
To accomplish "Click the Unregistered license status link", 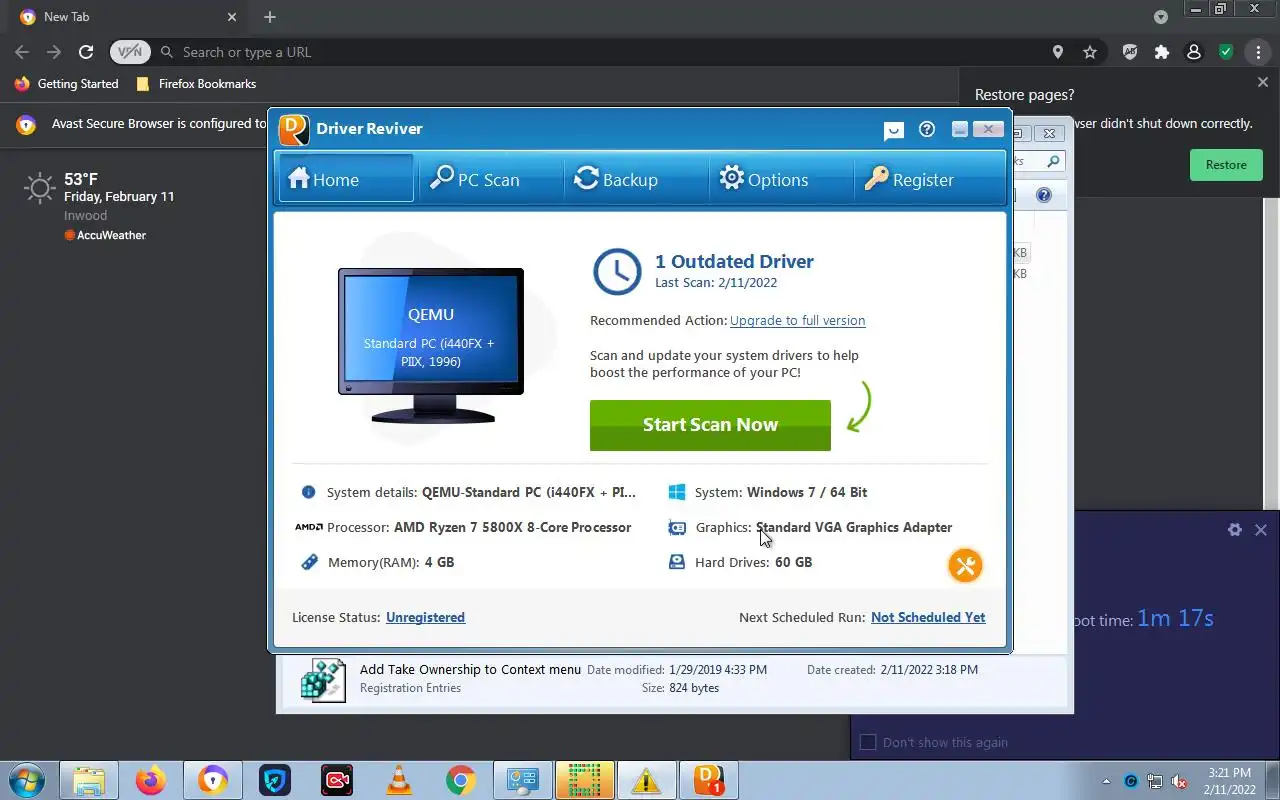I will (x=425, y=617).
